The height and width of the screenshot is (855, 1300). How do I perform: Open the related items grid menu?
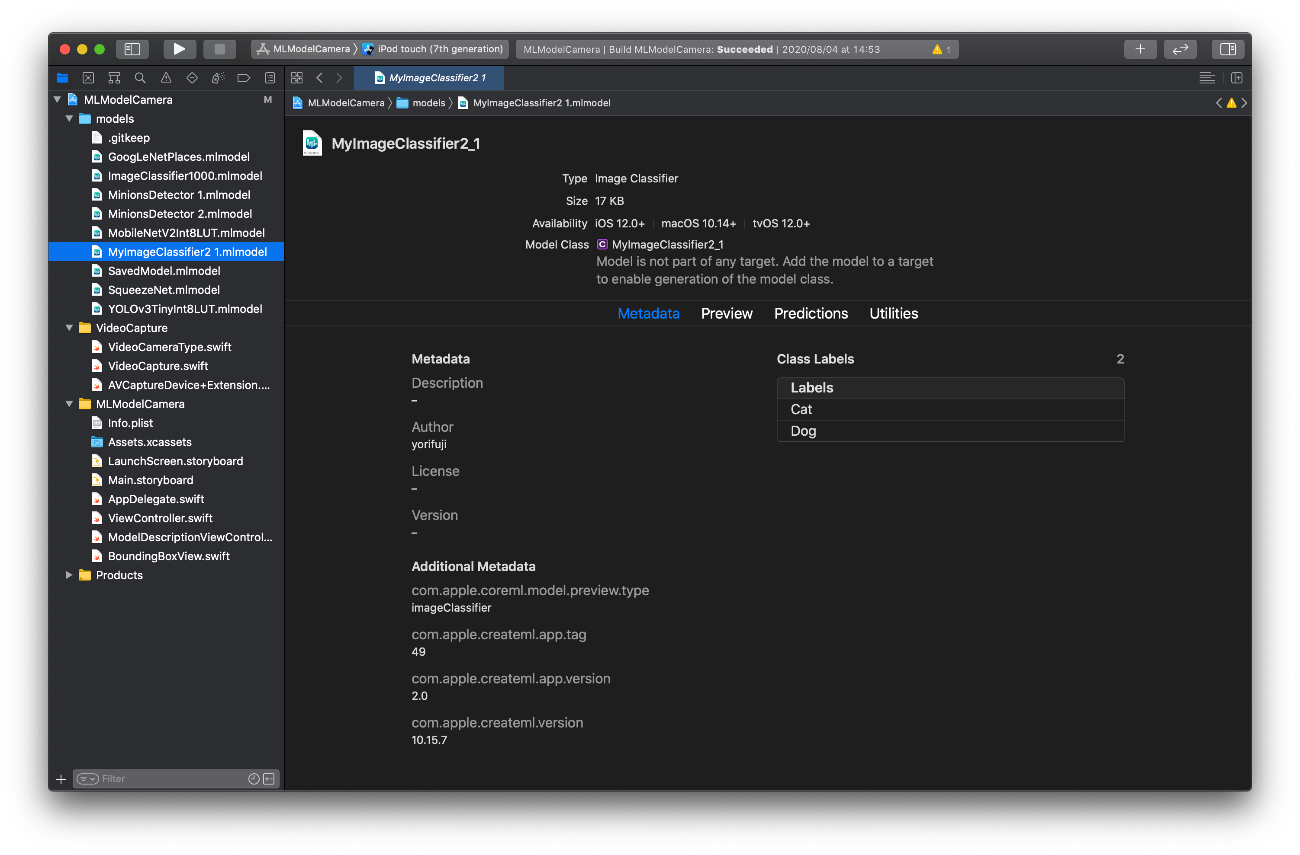coord(297,78)
